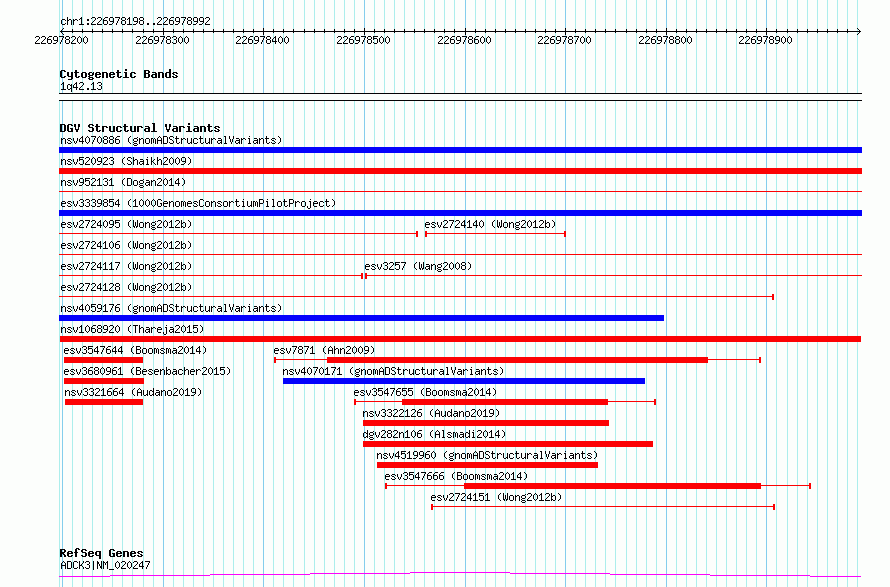Click the chr1:226978198..226978992 region label
Viewport: 890px width, 587px height.
pos(135,21)
